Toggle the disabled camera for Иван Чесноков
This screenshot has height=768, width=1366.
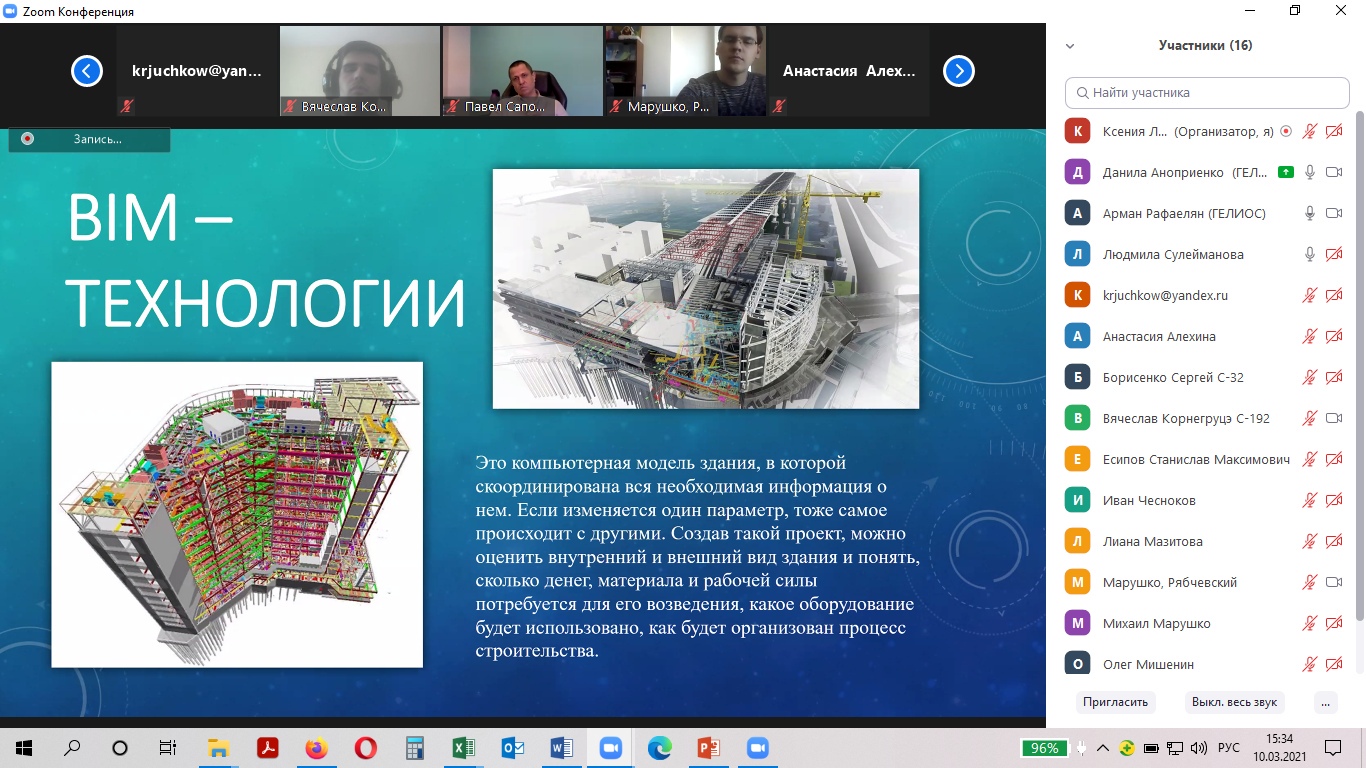(1333, 500)
